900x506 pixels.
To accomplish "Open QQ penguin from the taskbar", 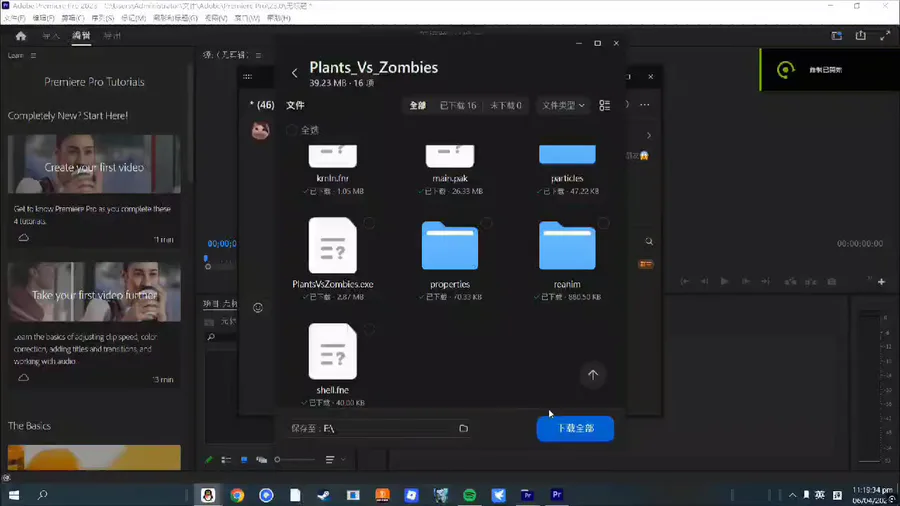I will coord(208,495).
